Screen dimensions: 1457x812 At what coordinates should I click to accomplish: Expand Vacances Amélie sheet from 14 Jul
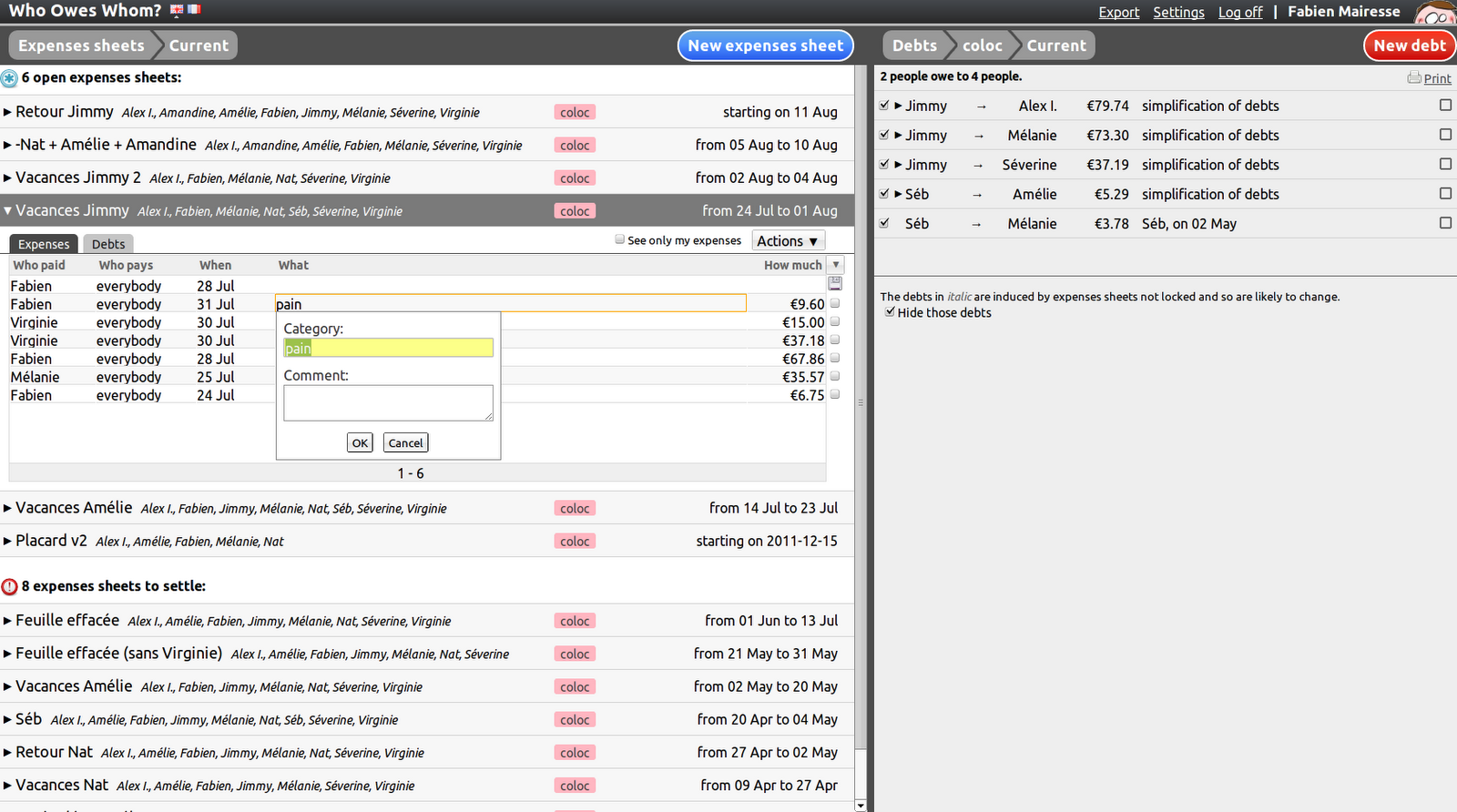coord(7,508)
